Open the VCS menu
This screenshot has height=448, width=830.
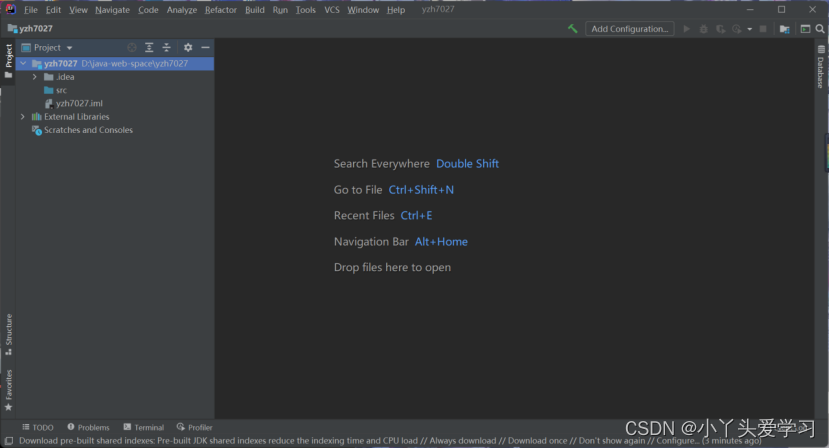(x=332, y=10)
